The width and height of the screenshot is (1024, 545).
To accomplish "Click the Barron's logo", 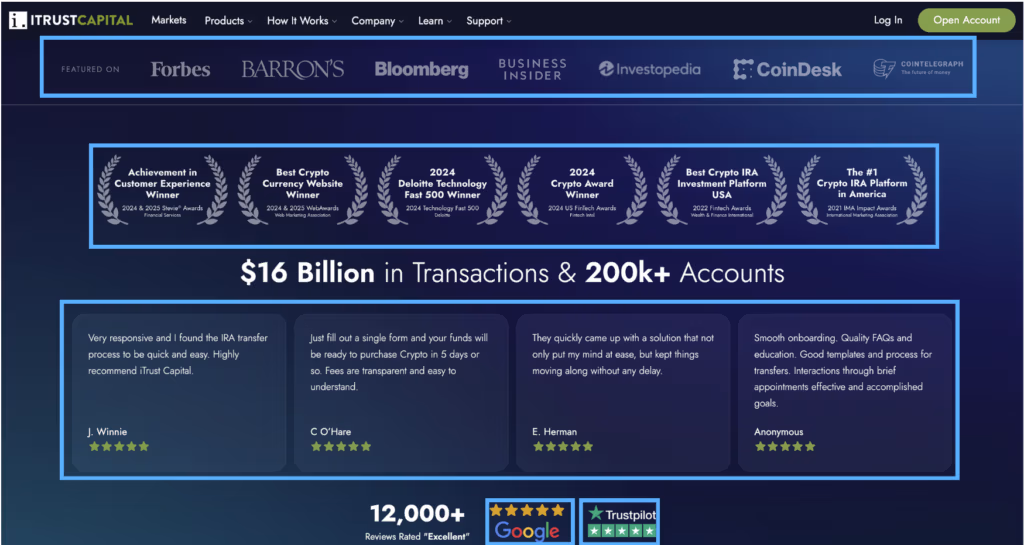I will pyautogui.click(x=293, y=69).
